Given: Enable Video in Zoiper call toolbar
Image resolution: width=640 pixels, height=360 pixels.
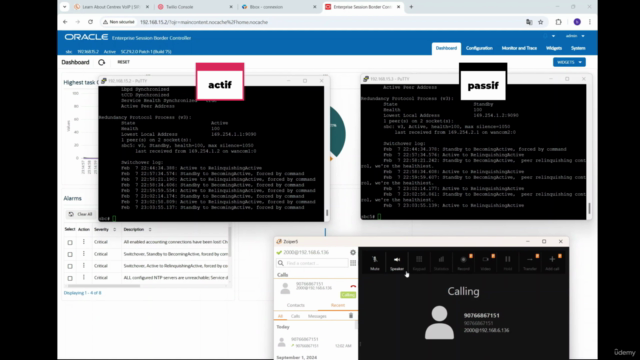Looking at the screenshot, I should 485,263.
